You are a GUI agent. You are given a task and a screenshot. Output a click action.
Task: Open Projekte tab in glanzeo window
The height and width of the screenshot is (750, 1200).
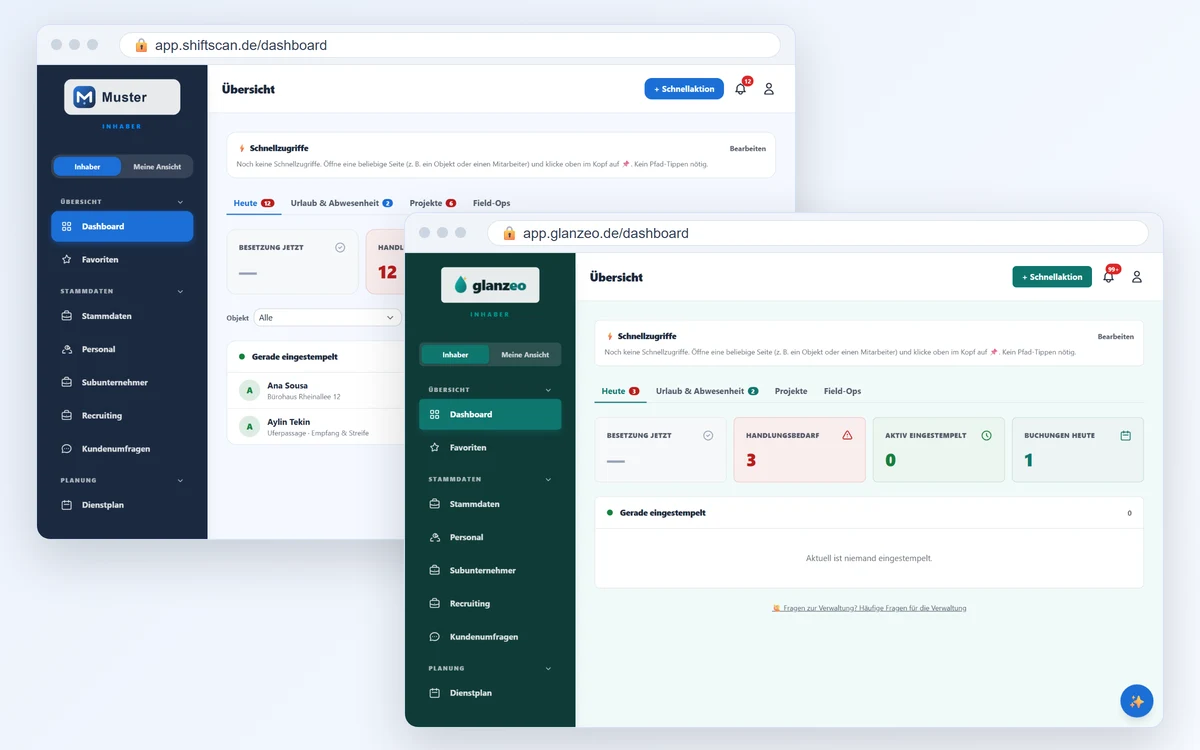pyautogui.click(x=791, y=391)
